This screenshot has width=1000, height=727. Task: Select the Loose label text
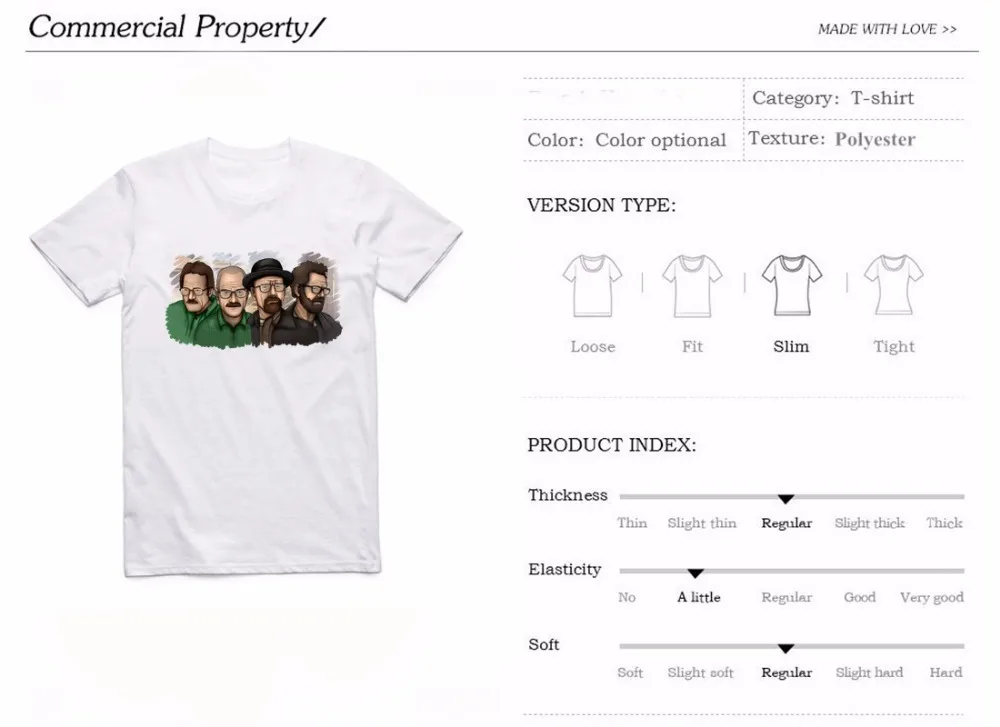(x=592, y=346)
